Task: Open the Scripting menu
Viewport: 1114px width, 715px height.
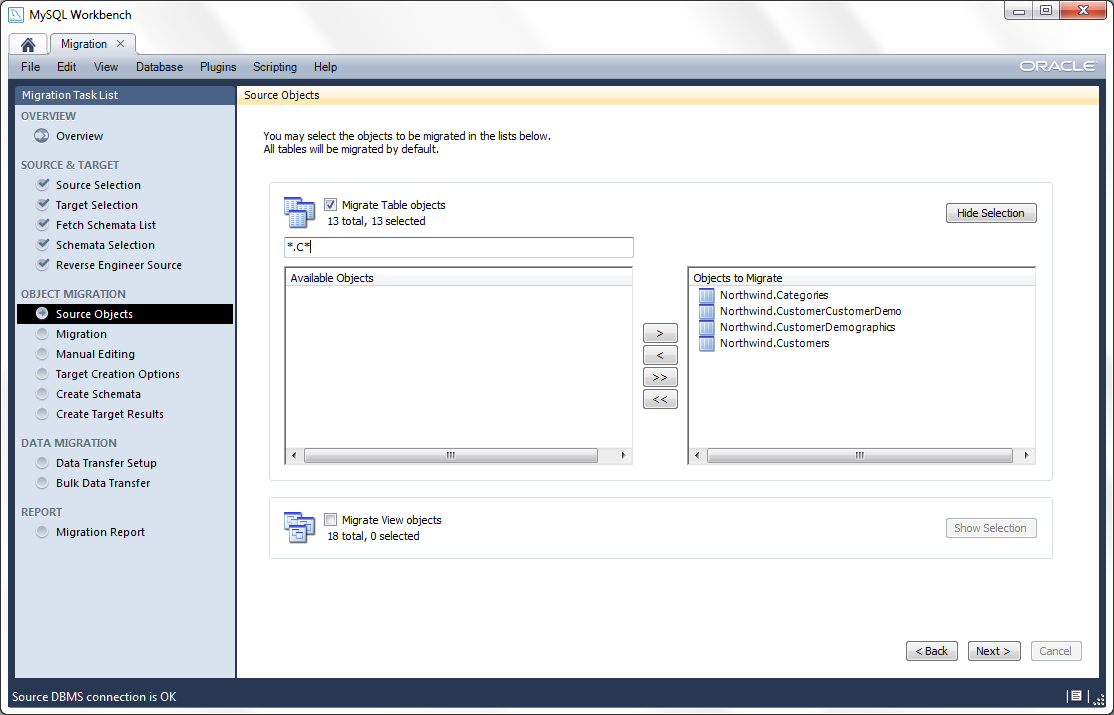Action: (274, 67)
